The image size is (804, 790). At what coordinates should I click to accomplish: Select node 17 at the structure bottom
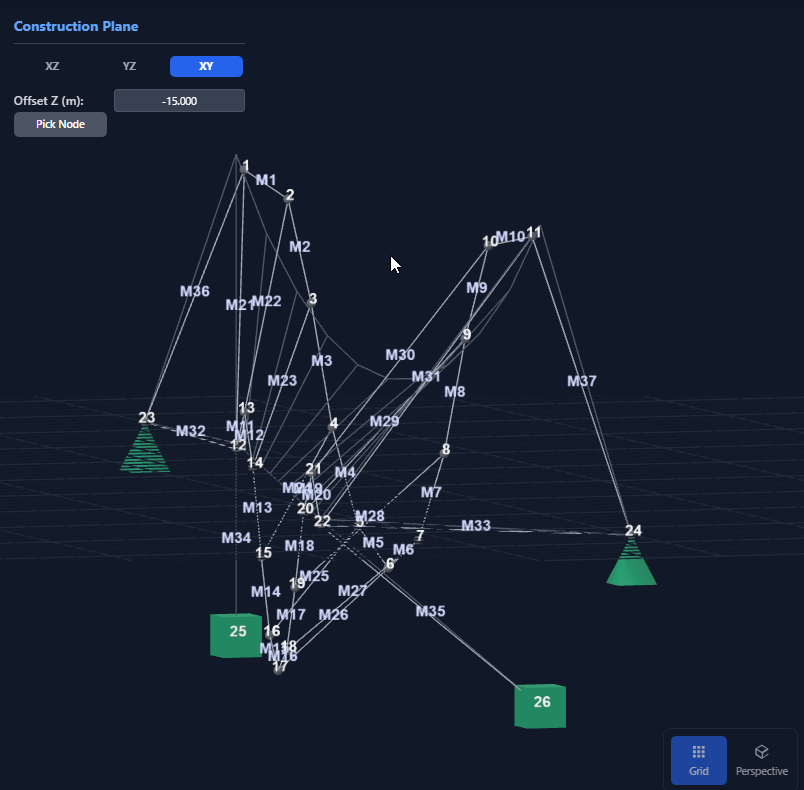click(x=279, y=667)
